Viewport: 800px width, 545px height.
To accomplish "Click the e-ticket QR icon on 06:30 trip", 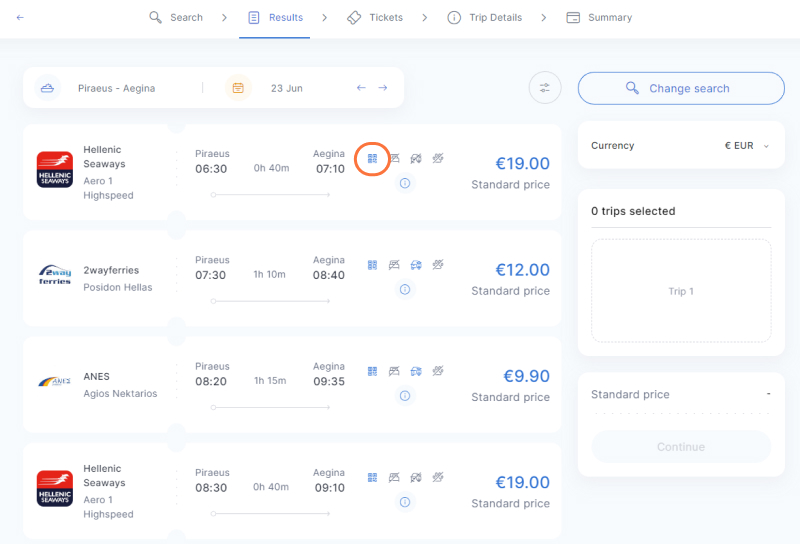I will [372, 159].
